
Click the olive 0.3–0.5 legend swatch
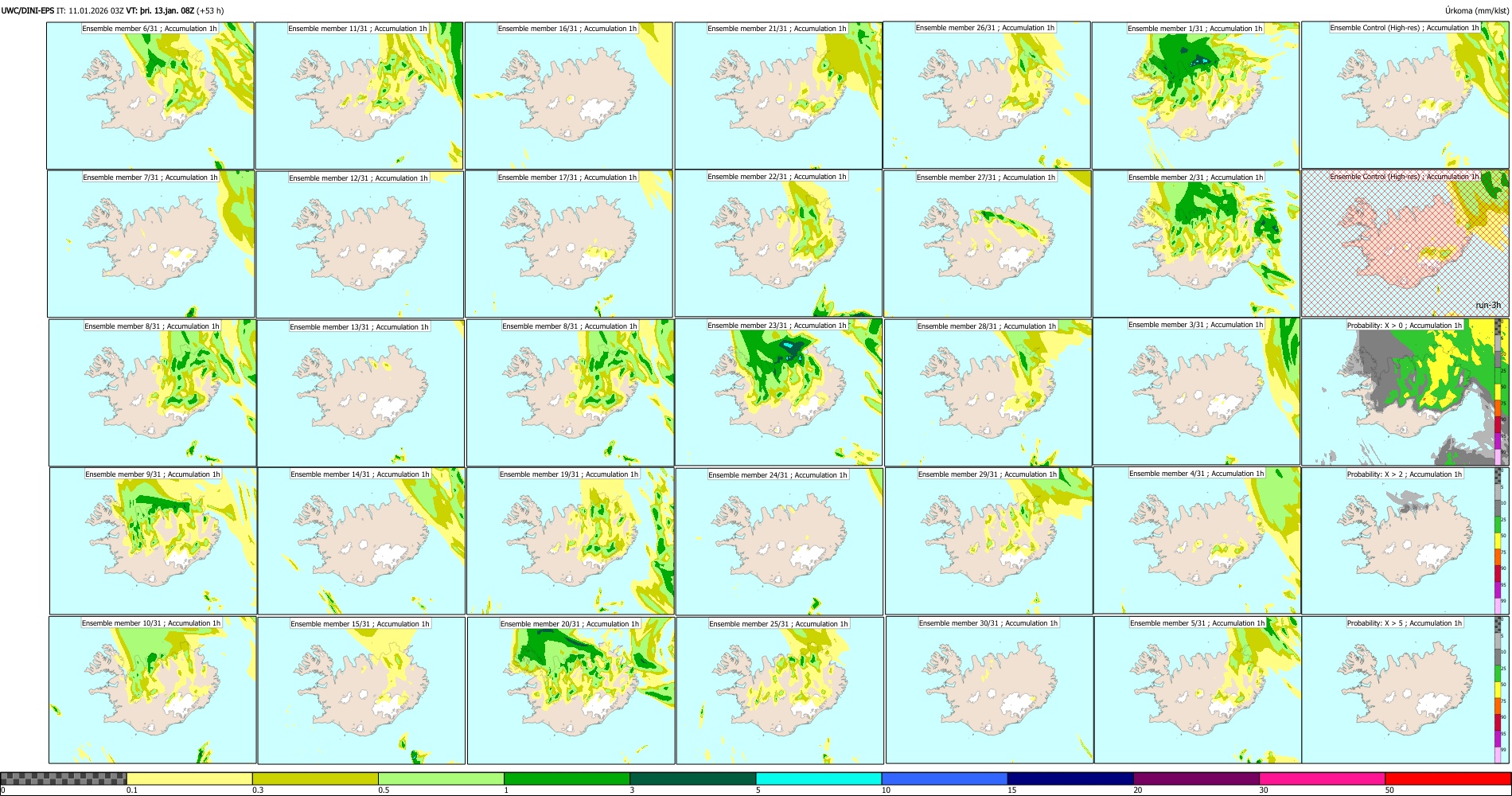pos(315,778)
